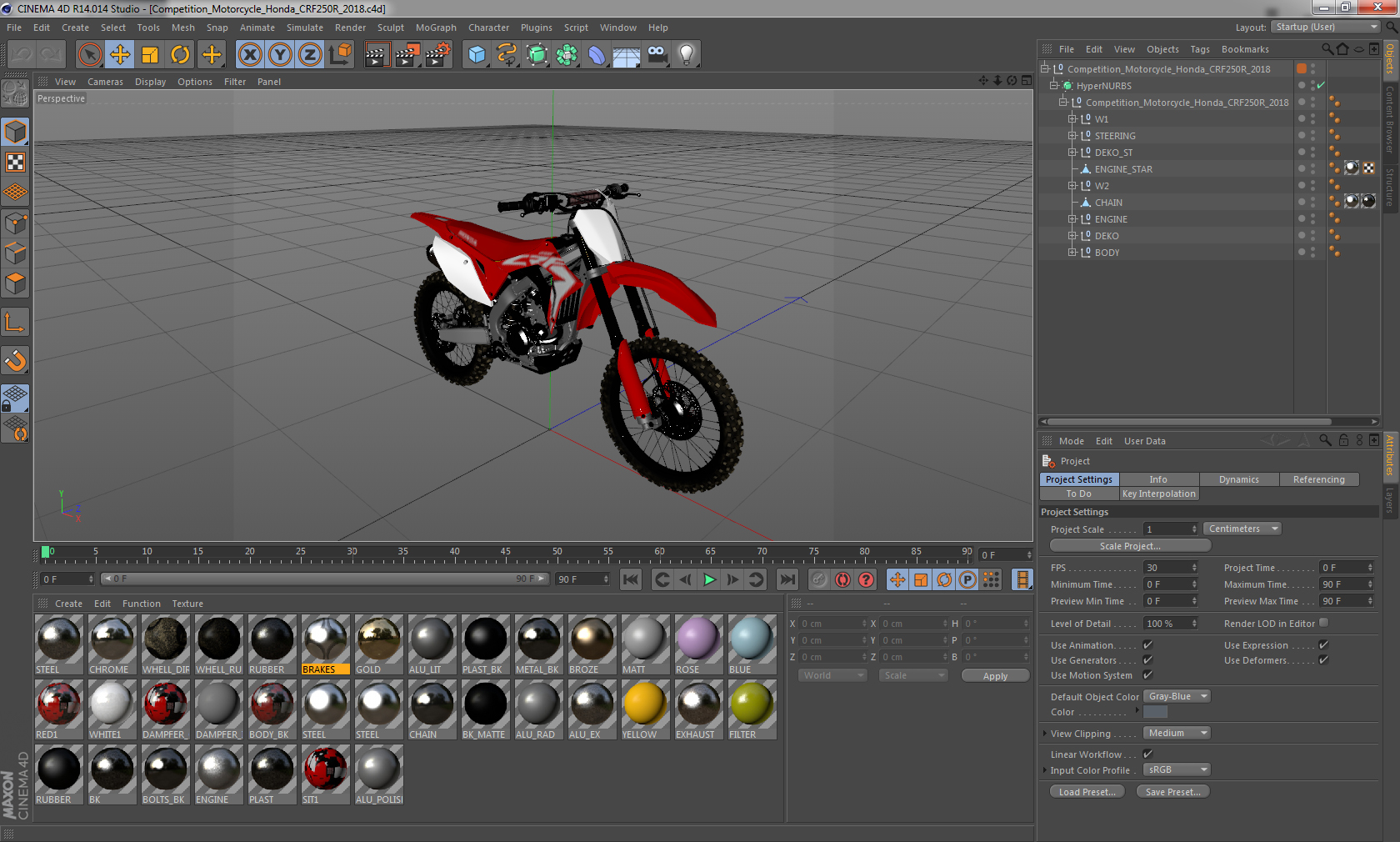This screenshot has width=1400, height=842.
Task: Open the To Do tab
Action: (x=1078, y=494)
